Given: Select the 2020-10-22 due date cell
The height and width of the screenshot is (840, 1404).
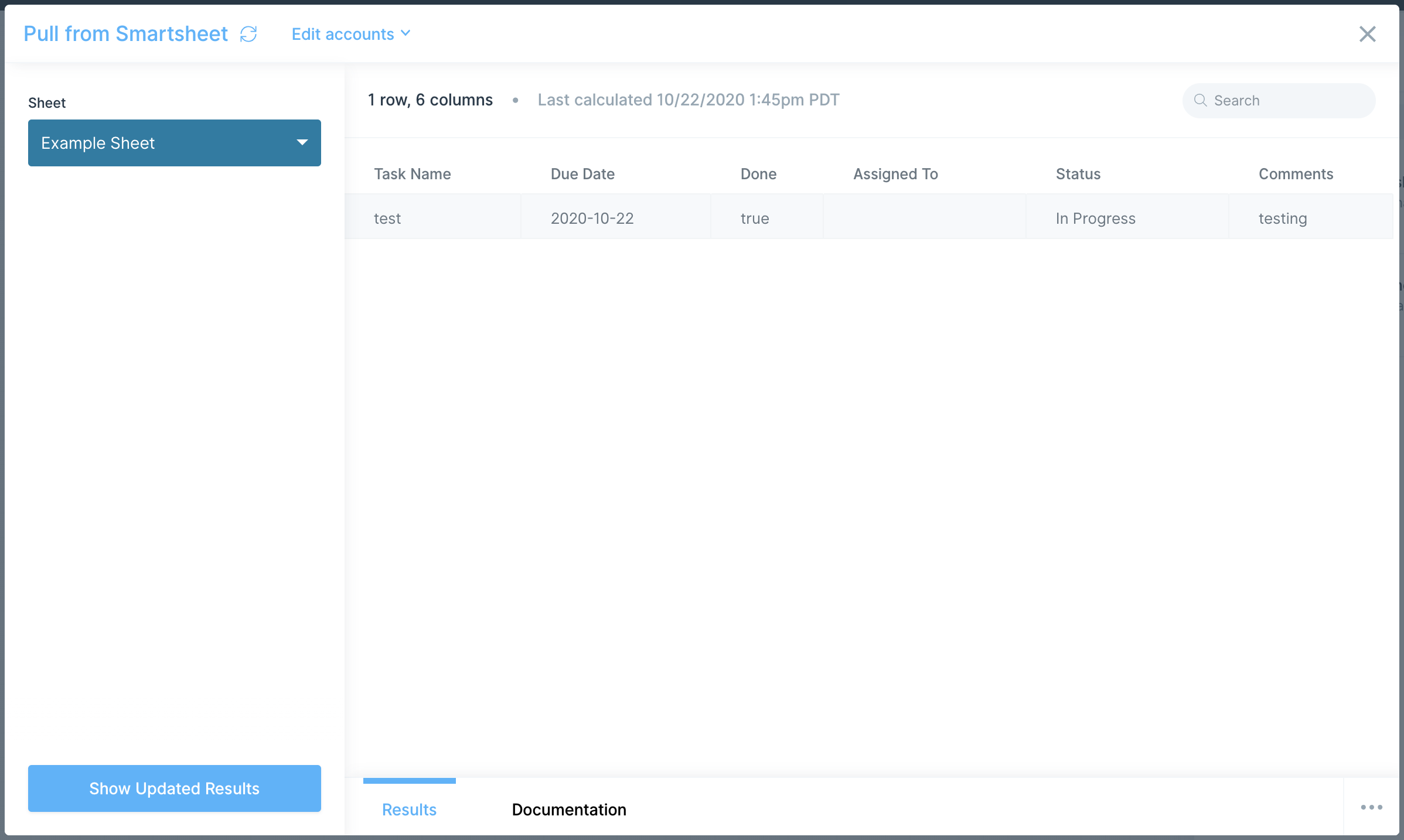Looking at the screenshot, I should 616,217.
